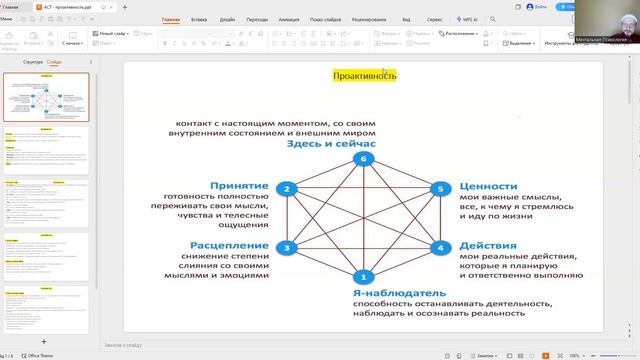Click the Проактивность slide title

(x=364, y=76)
